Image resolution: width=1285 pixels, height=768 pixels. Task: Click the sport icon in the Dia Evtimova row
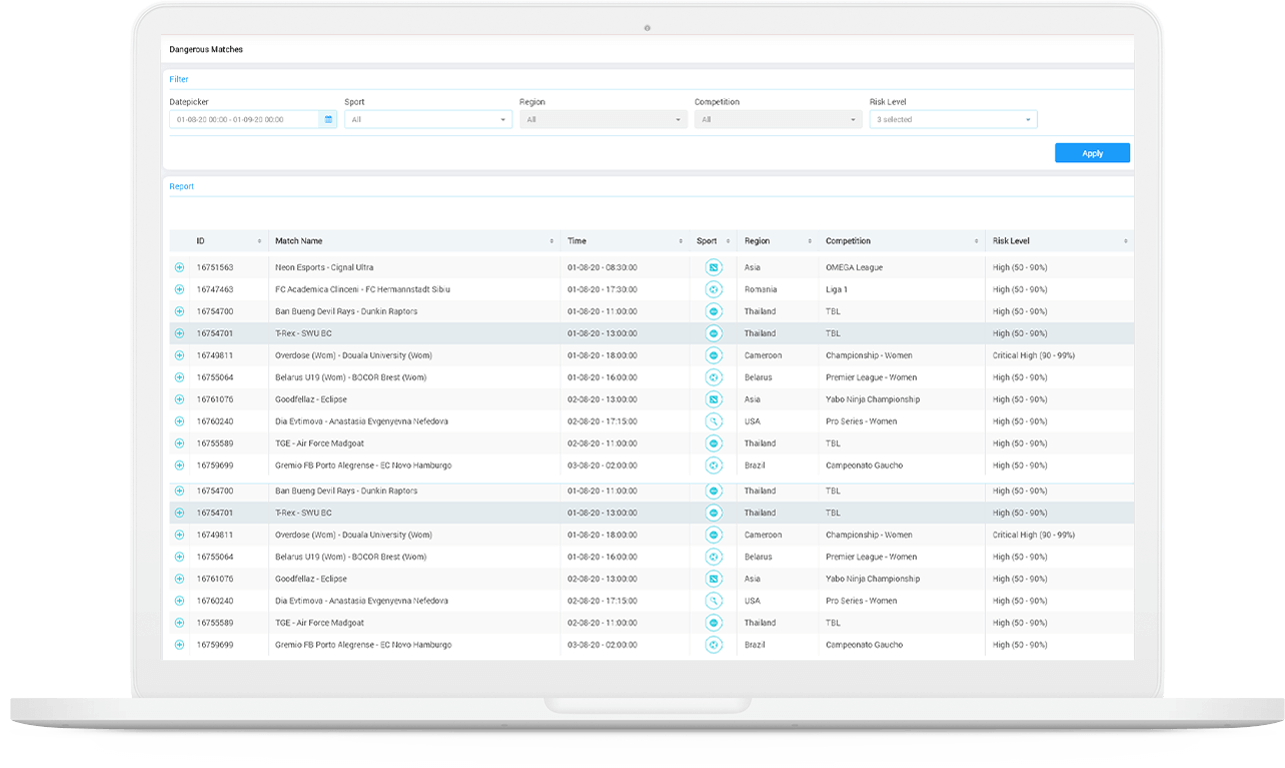(x=713, y=422)
